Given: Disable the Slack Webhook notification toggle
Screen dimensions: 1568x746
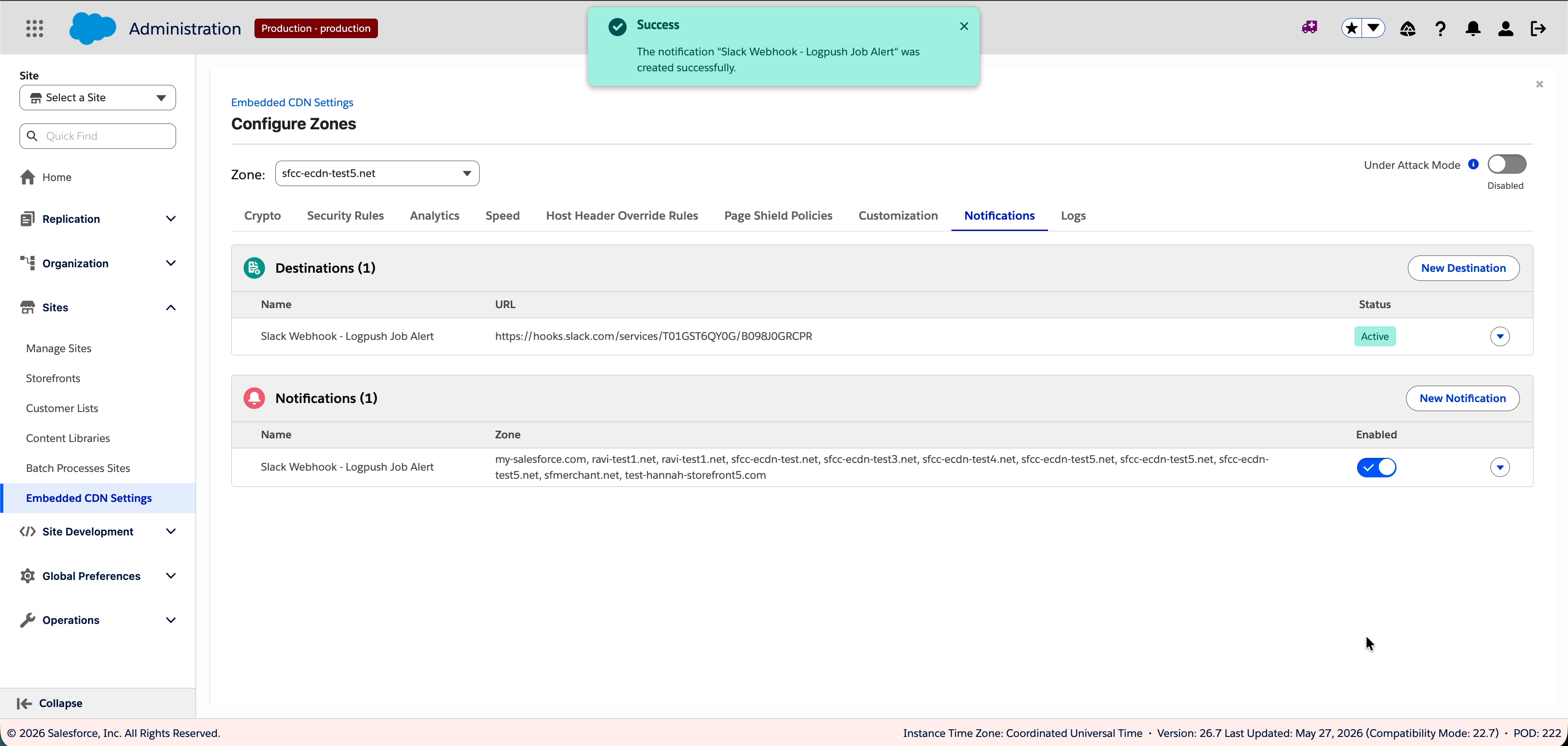Looking at the screenshot, I should point(1376,468).
